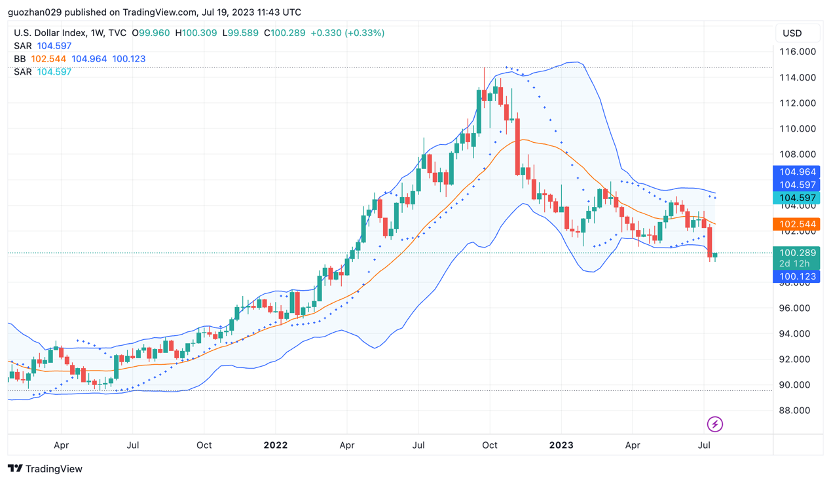Click the published-on TradingView.com header text
This screenshot has width=832, height=482.
[x=154, y=12]
